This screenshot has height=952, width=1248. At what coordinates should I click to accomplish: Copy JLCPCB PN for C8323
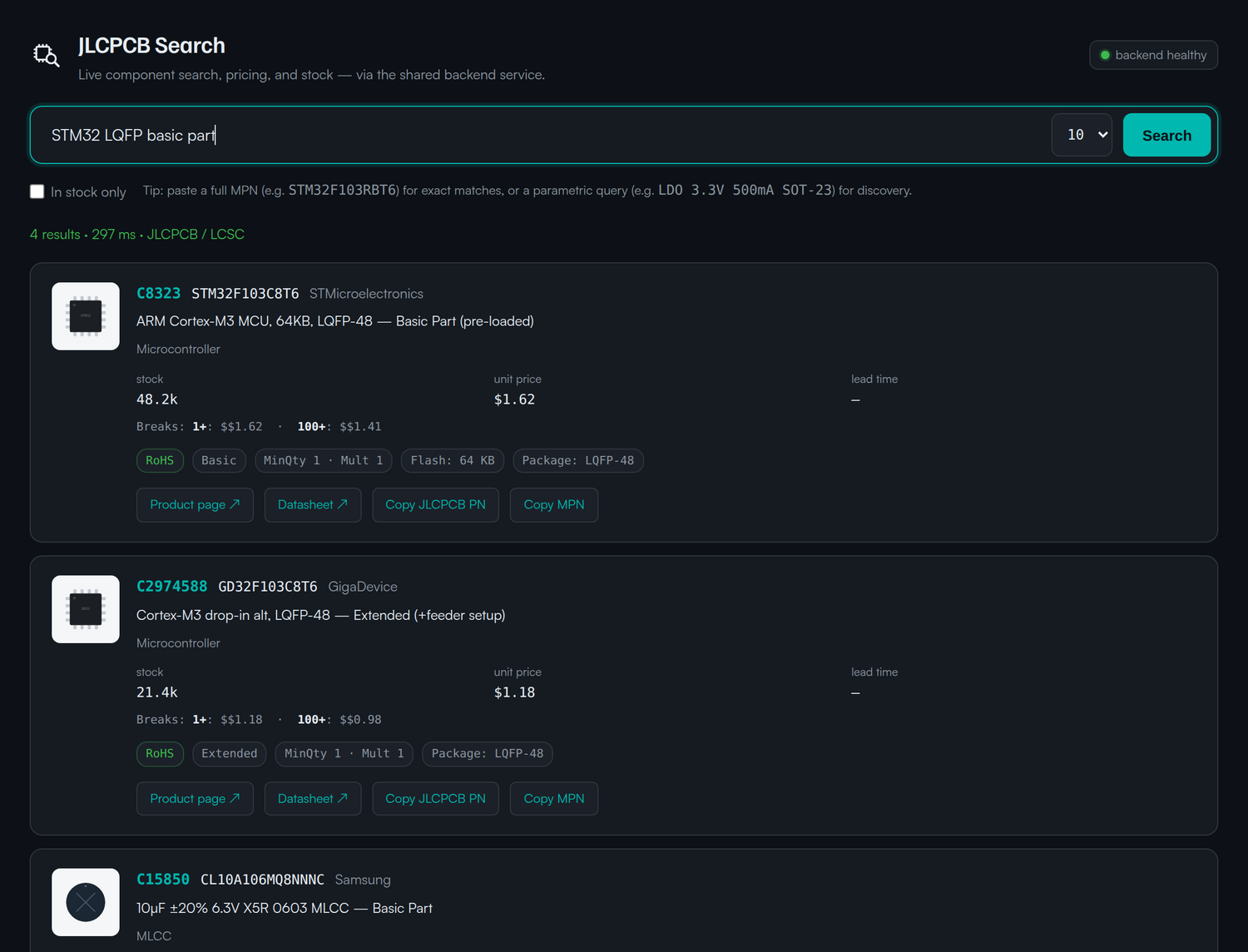[x=435, y=505]
